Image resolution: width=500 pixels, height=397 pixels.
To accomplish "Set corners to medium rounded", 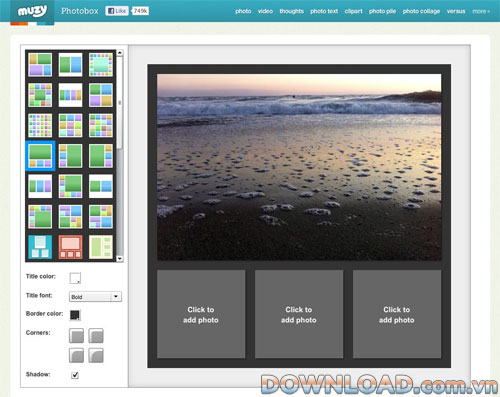I will pos(76,355).
